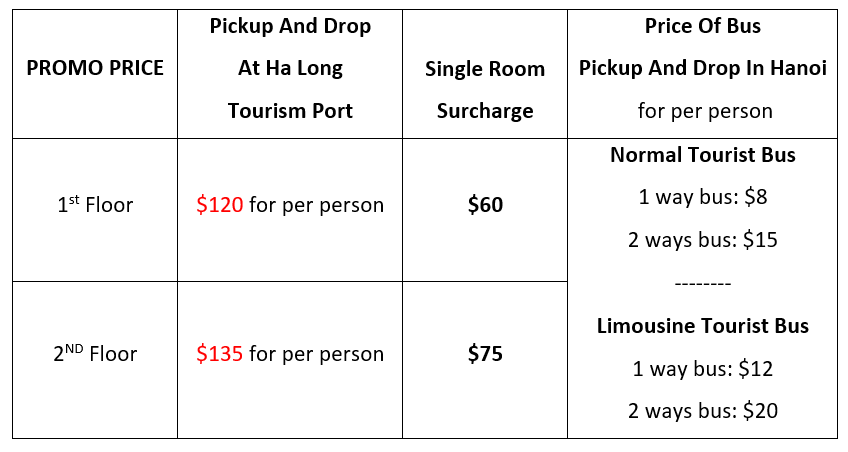Select the Limousine Tourist Bus heading
The image size is (848, 452).
click(x=702, y=326)
